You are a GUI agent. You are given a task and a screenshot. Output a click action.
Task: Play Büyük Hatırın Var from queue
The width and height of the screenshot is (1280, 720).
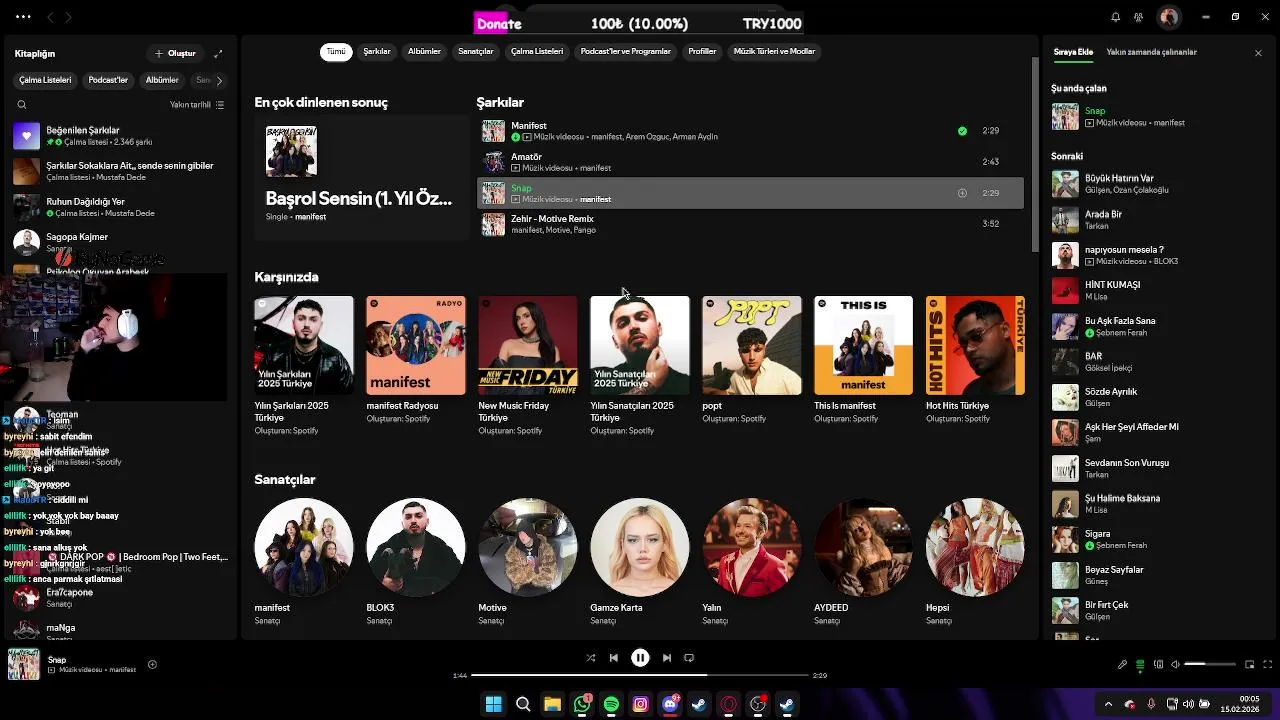click(1156, 184)
